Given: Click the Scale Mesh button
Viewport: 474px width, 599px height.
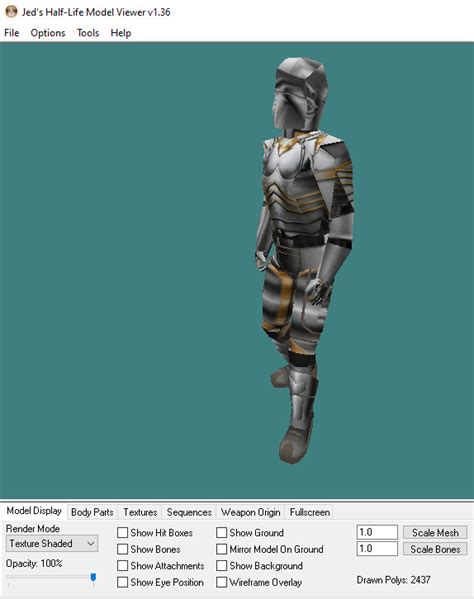Looking at the screenshot, I should (x=435, y=533).
